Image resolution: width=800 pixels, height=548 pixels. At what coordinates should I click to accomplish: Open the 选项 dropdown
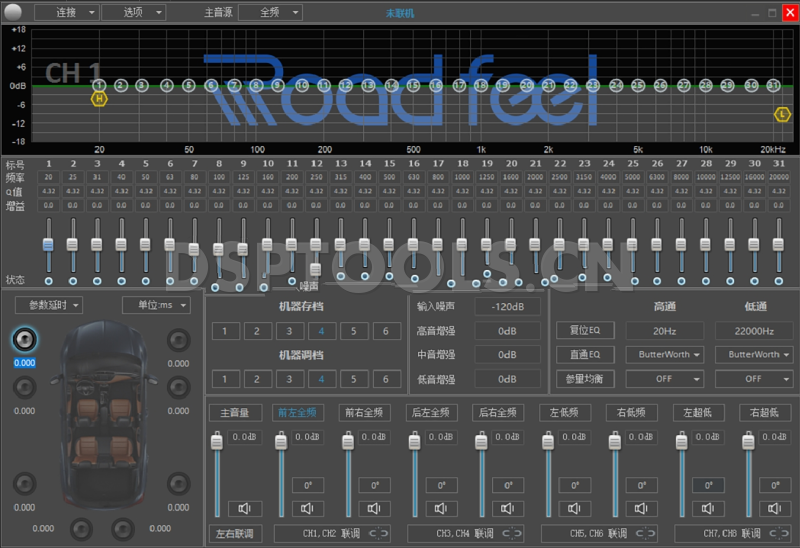[134, 12]
